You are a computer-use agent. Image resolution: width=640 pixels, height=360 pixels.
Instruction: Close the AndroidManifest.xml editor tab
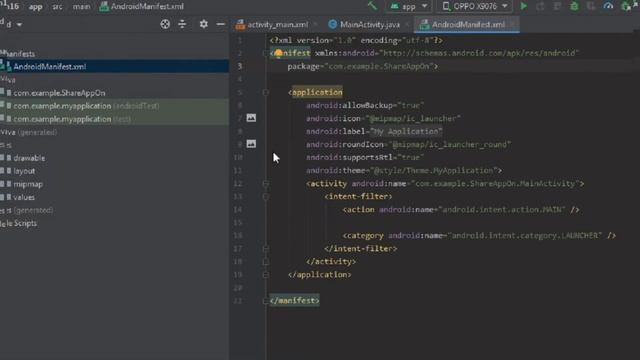[512, 25]
